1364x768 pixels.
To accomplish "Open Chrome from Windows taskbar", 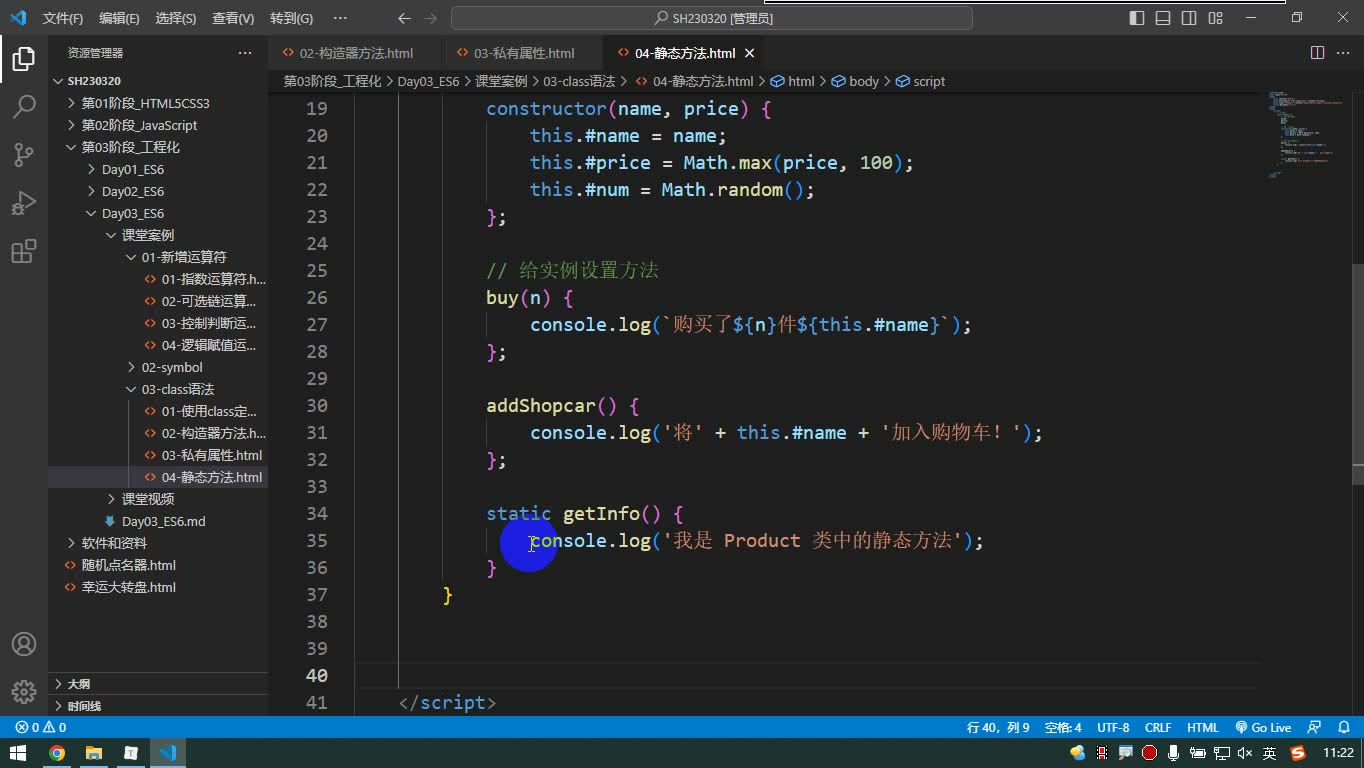I will (57, 753).
